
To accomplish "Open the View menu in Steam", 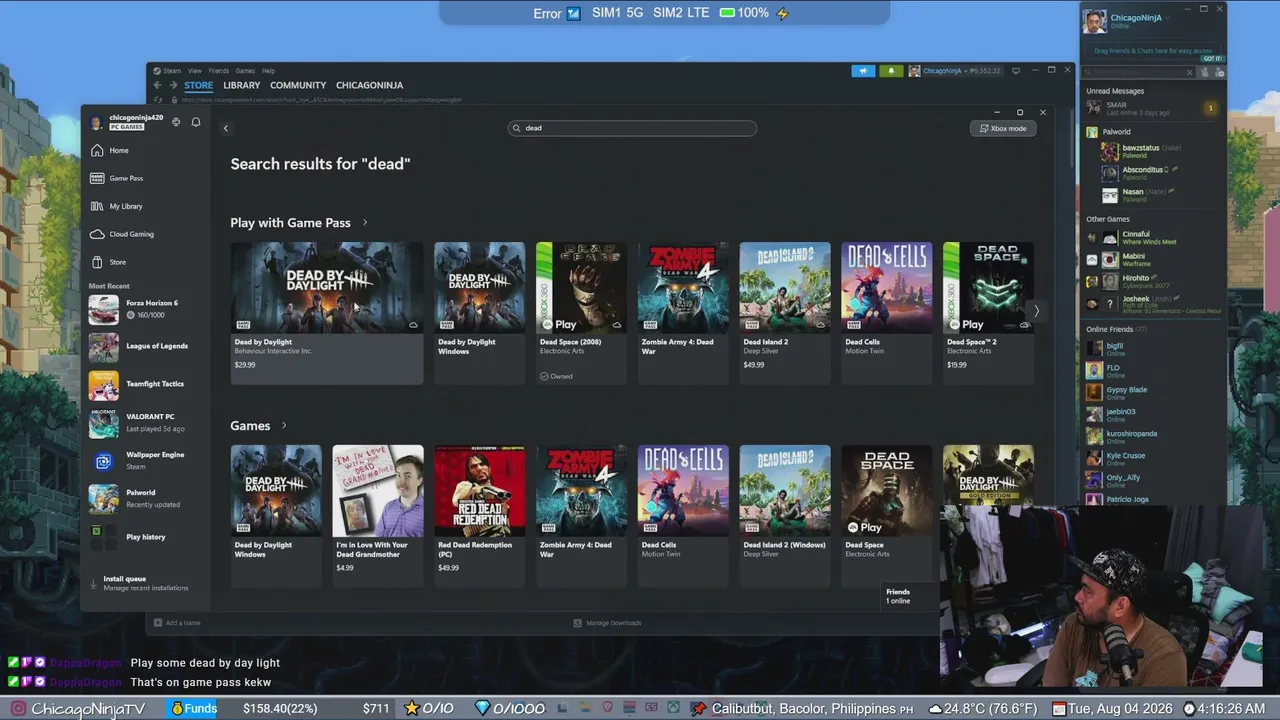I will point(195,71).
